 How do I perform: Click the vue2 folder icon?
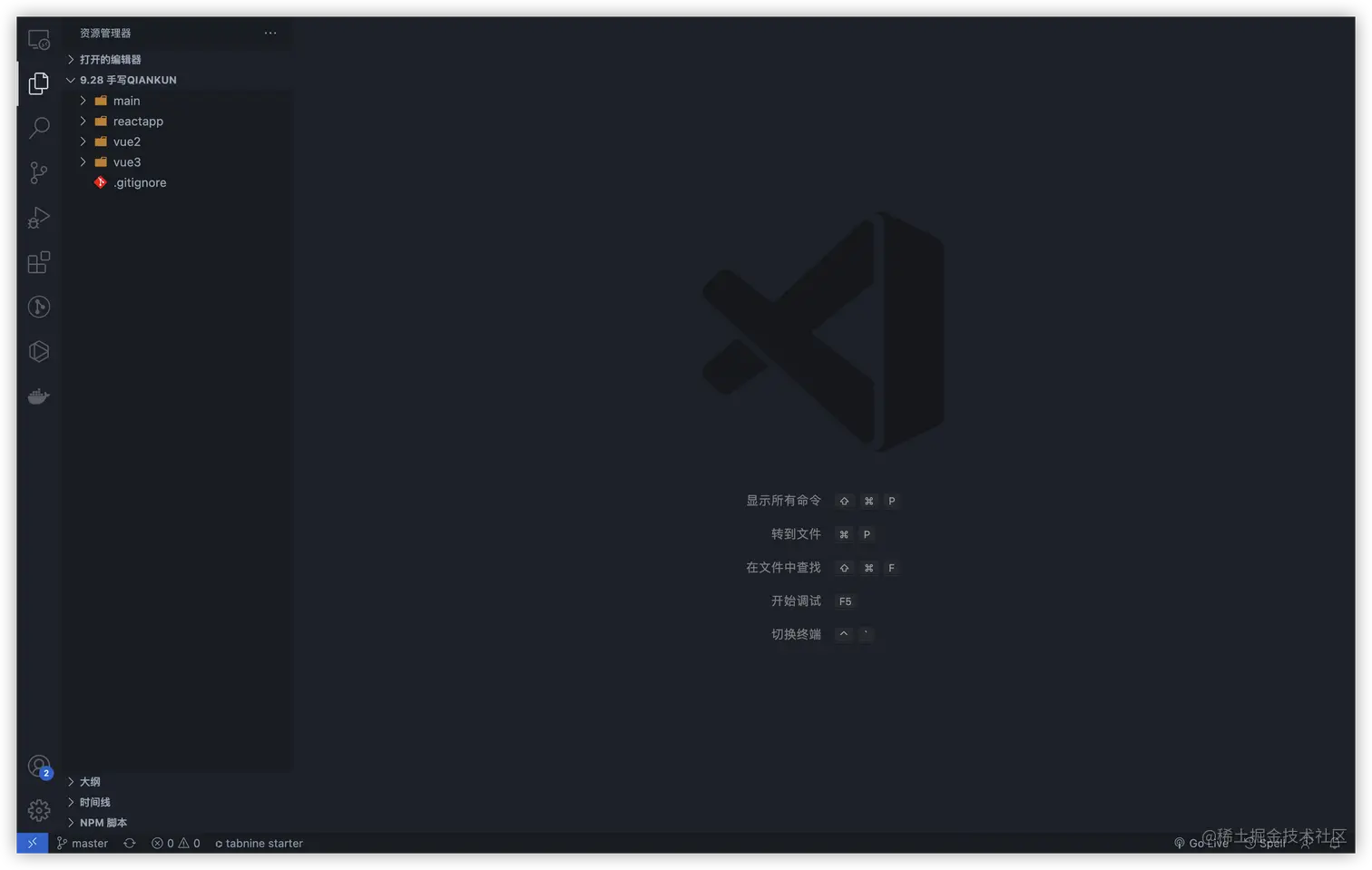(x=101, y=142)
